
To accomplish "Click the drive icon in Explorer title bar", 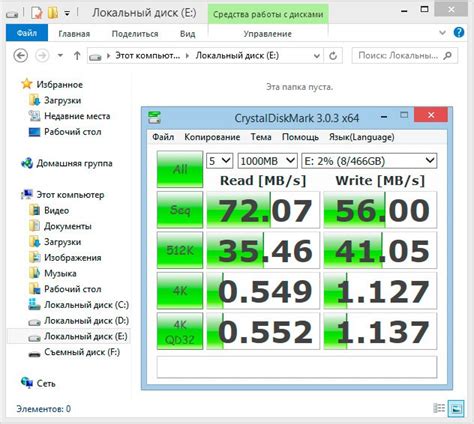I will (x=12, y=14).
